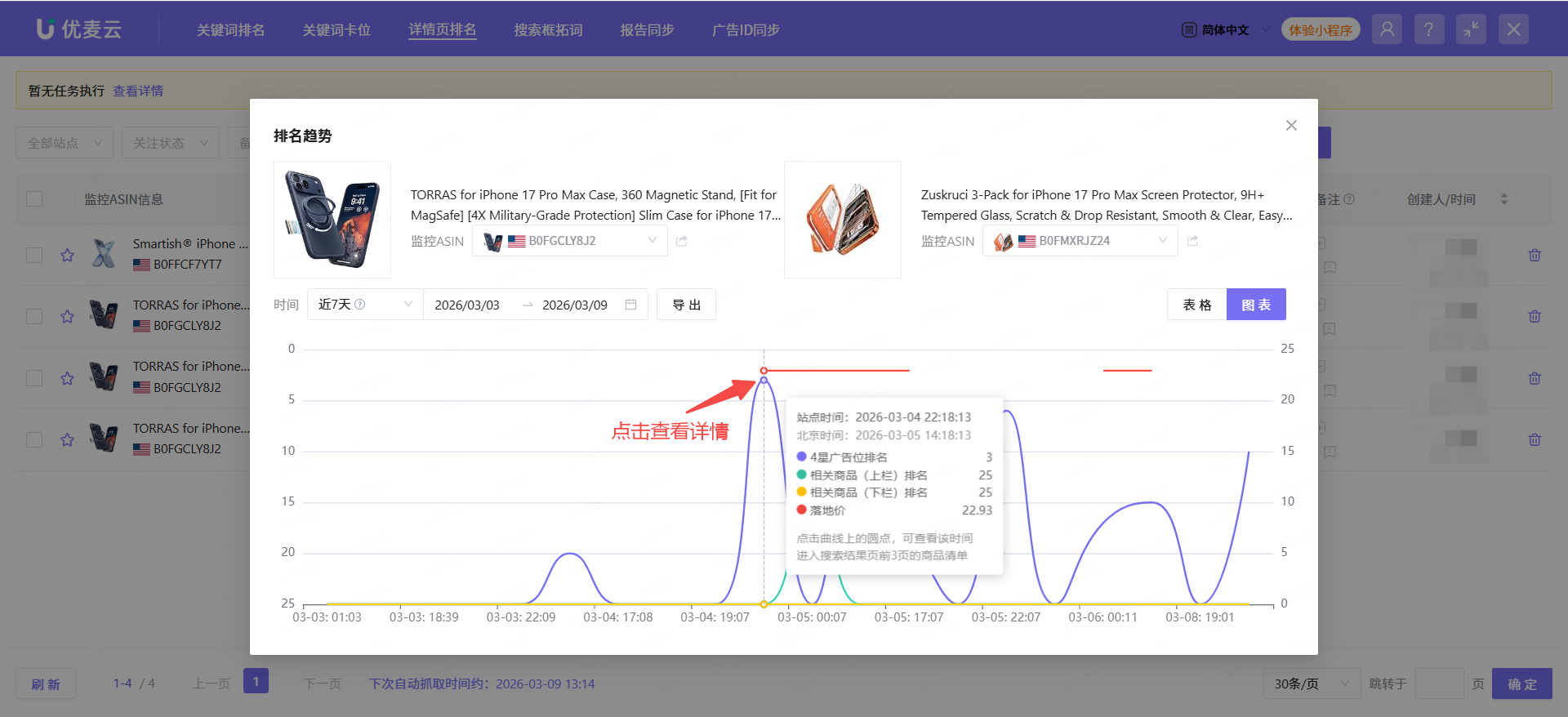Screen dimensions: 1568x717
Task: Open the B0FGCLY8J2 monitored ASIN dropdown
Action: click(x=570, y=241)
